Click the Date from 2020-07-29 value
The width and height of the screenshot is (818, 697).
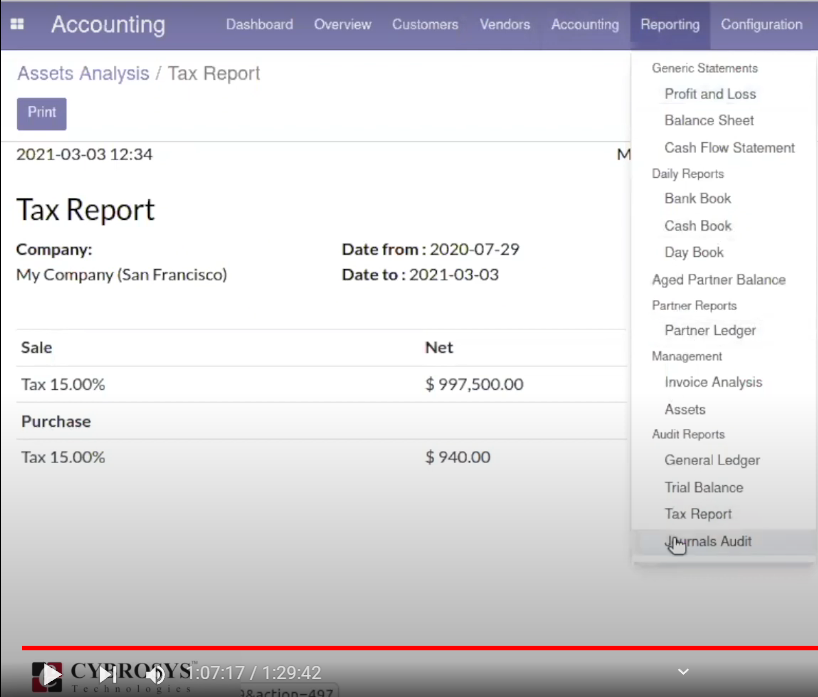pyautogui.click(x=475, y=249)
